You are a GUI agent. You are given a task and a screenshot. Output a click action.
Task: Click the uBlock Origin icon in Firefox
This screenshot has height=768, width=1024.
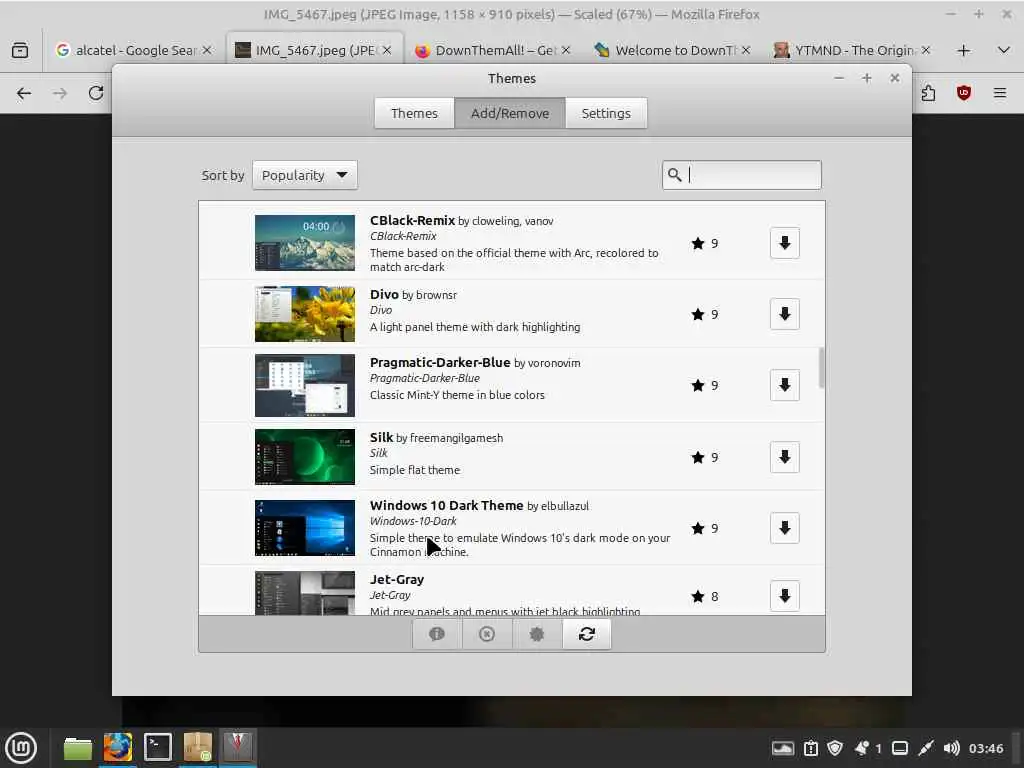963,93
